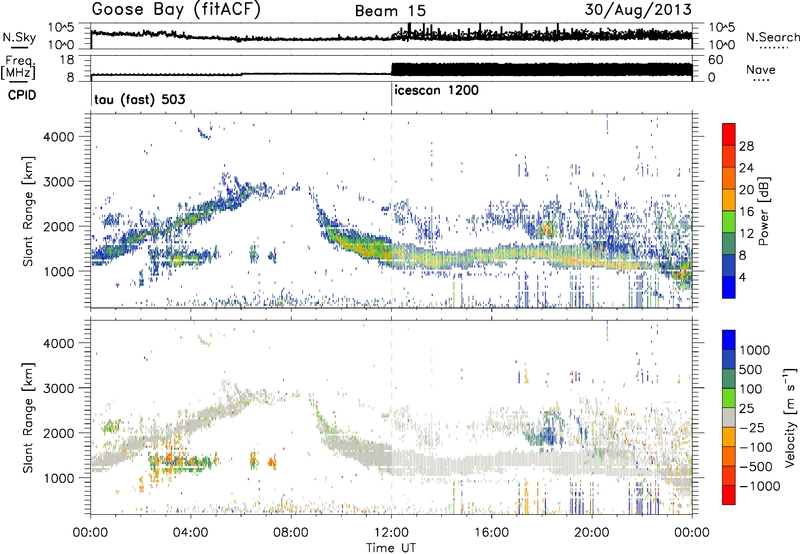Click the Slant Range [km] title of velocity panel

point(28,418)
